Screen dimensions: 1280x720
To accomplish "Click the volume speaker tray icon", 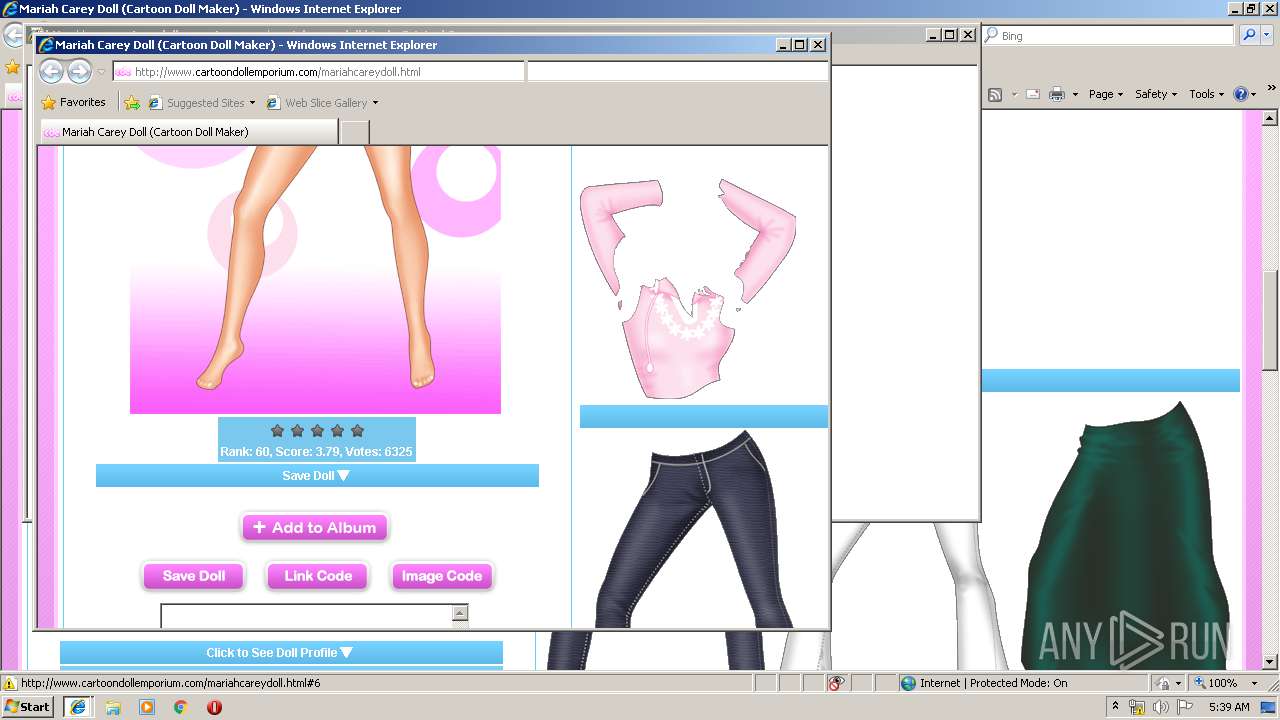I will [x=1160, y=707].
